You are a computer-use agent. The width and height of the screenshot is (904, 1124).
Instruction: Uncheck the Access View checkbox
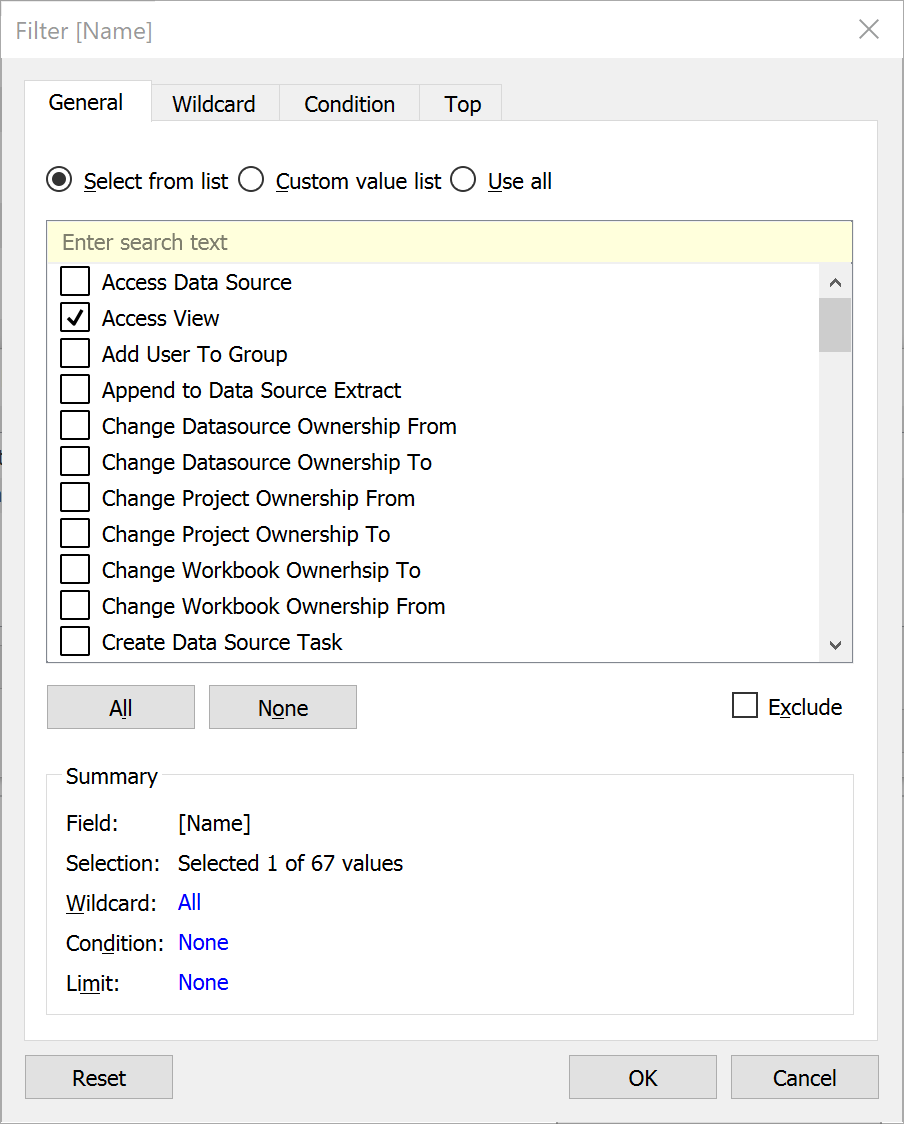75,318
